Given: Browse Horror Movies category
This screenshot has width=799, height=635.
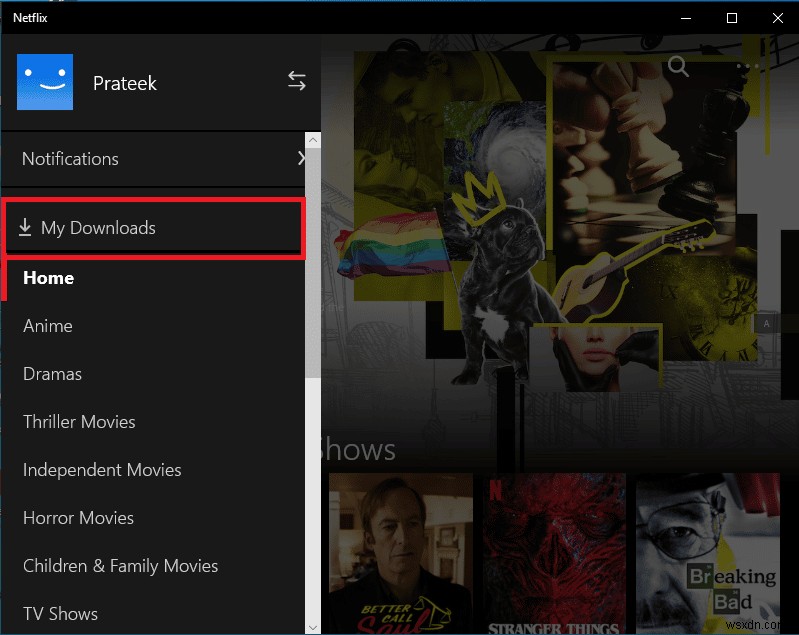Looking at the screenshot, I should (x=78, y=518).
